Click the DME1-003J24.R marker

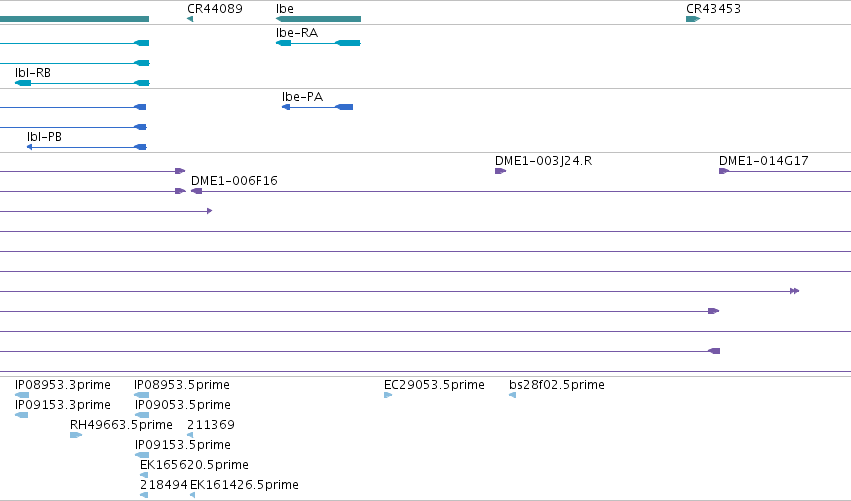(500, 172)
